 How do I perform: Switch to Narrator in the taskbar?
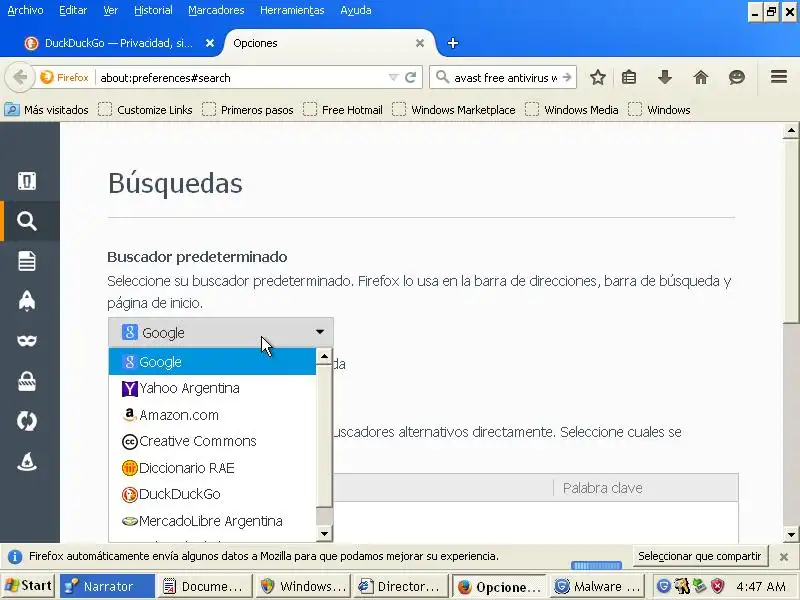click(x=107, y=586)
